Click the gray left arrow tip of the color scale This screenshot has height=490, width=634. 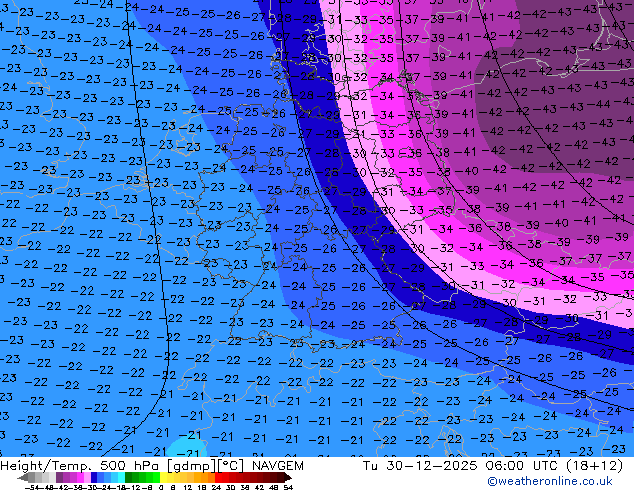coord(23,478)
